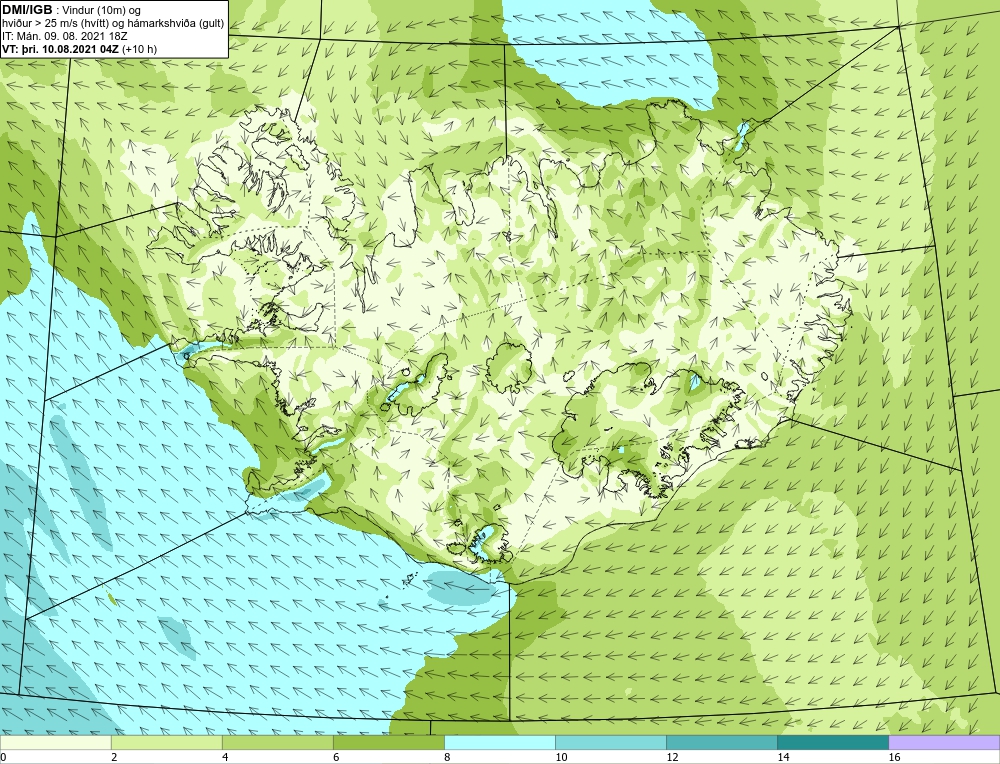Click the legend value label 4
Viewport: 1000px width, 764px height.
(225, 757)
